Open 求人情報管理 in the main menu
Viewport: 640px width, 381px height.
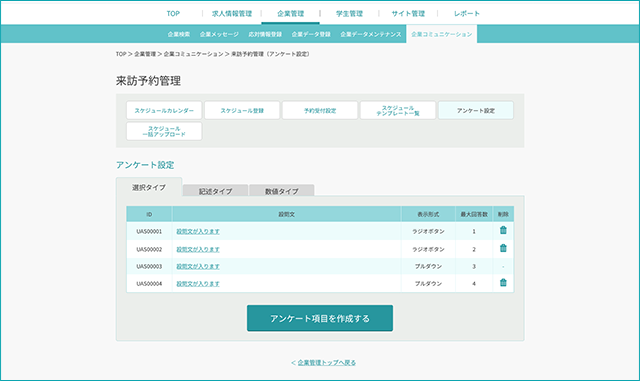232,13
